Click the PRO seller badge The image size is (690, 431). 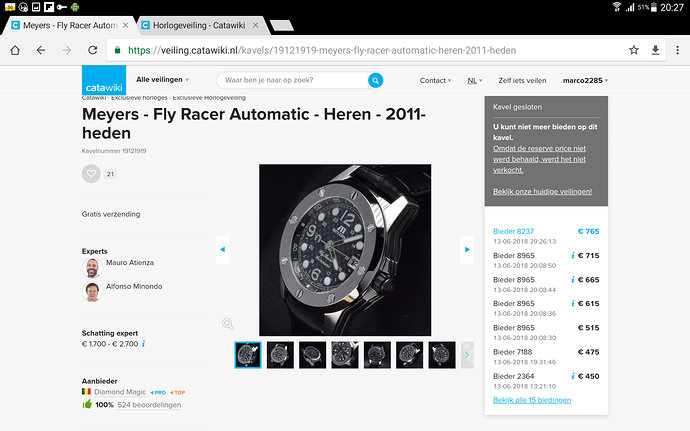click(x=158, y=392)
